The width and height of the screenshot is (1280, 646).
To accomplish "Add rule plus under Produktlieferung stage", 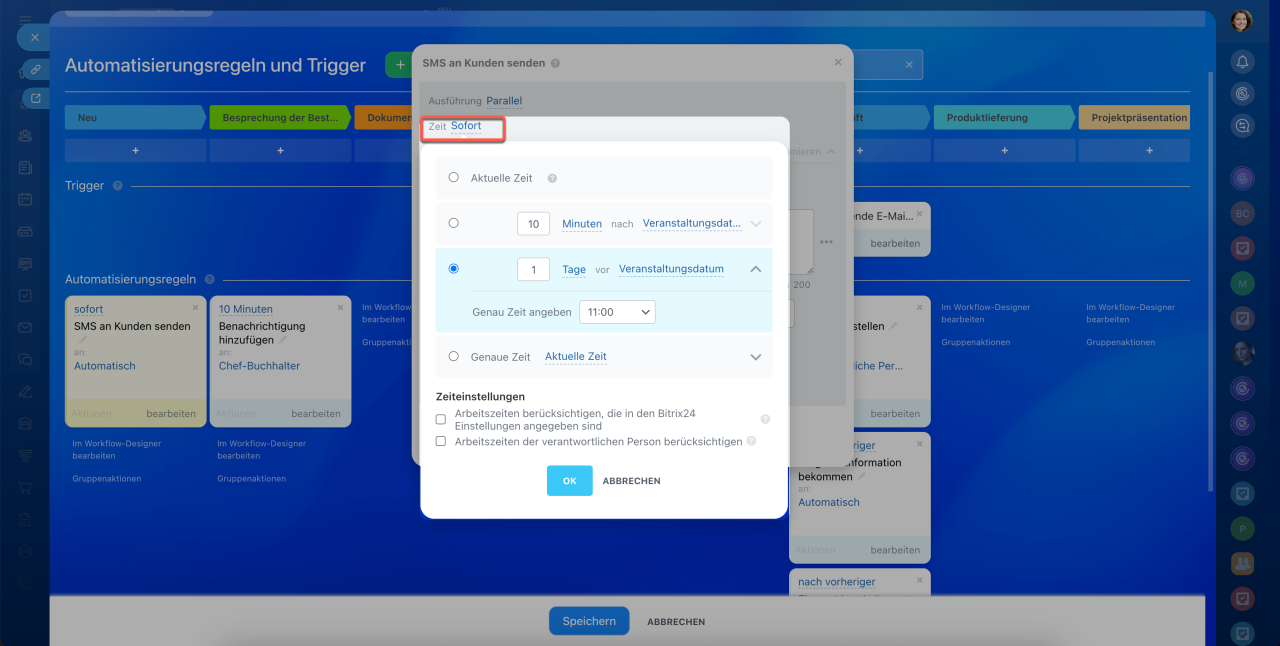I will pos(1005,150).
